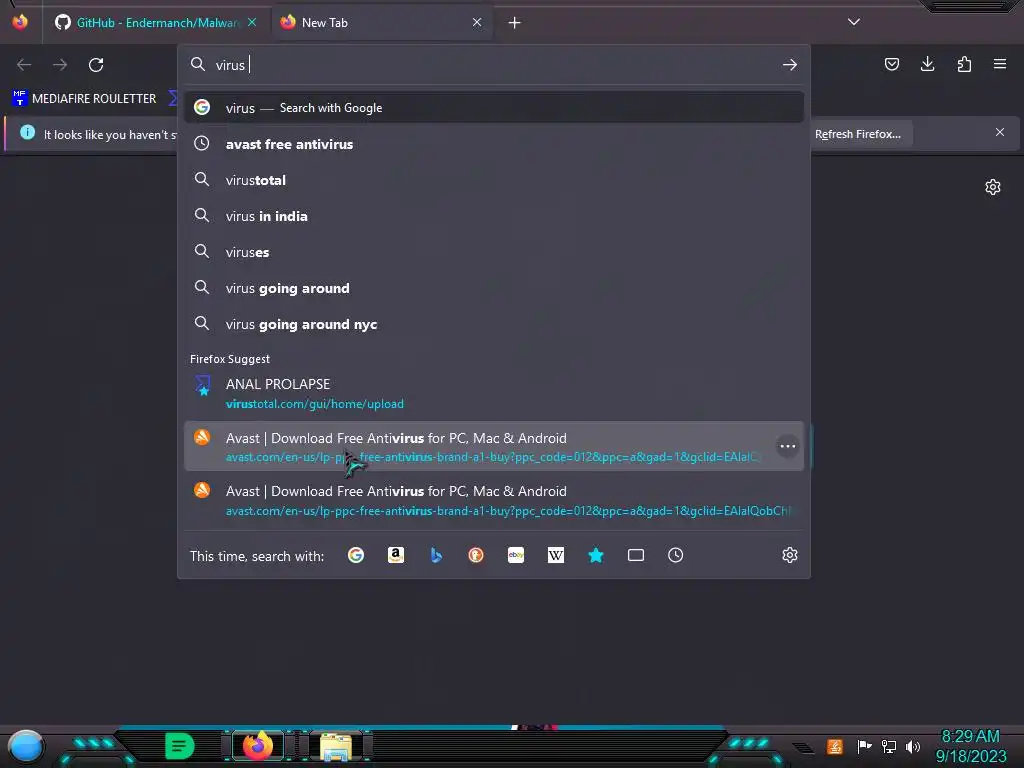
Task: Open the new tab page customize gear
Action: [x=993, y=187]
